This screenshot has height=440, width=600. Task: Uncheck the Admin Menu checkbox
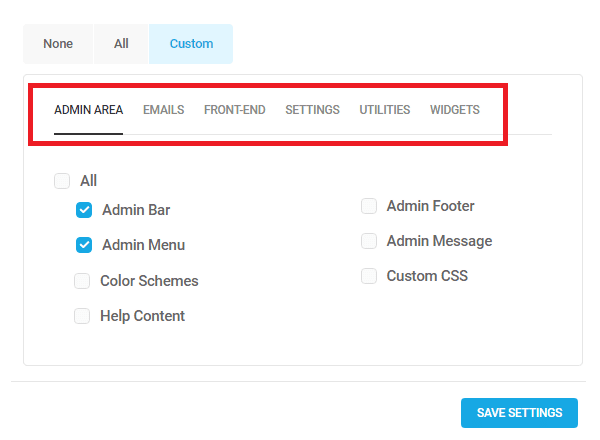tap(84, 245)
